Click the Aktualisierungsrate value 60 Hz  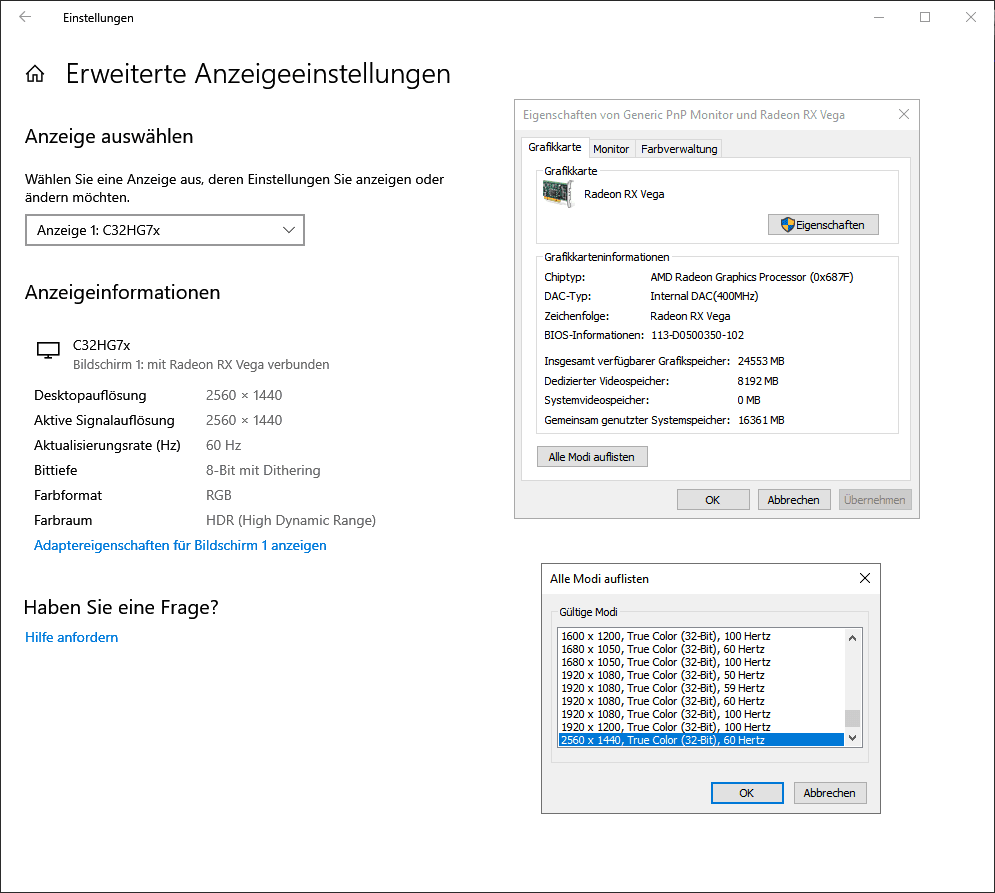click(223, 445)
